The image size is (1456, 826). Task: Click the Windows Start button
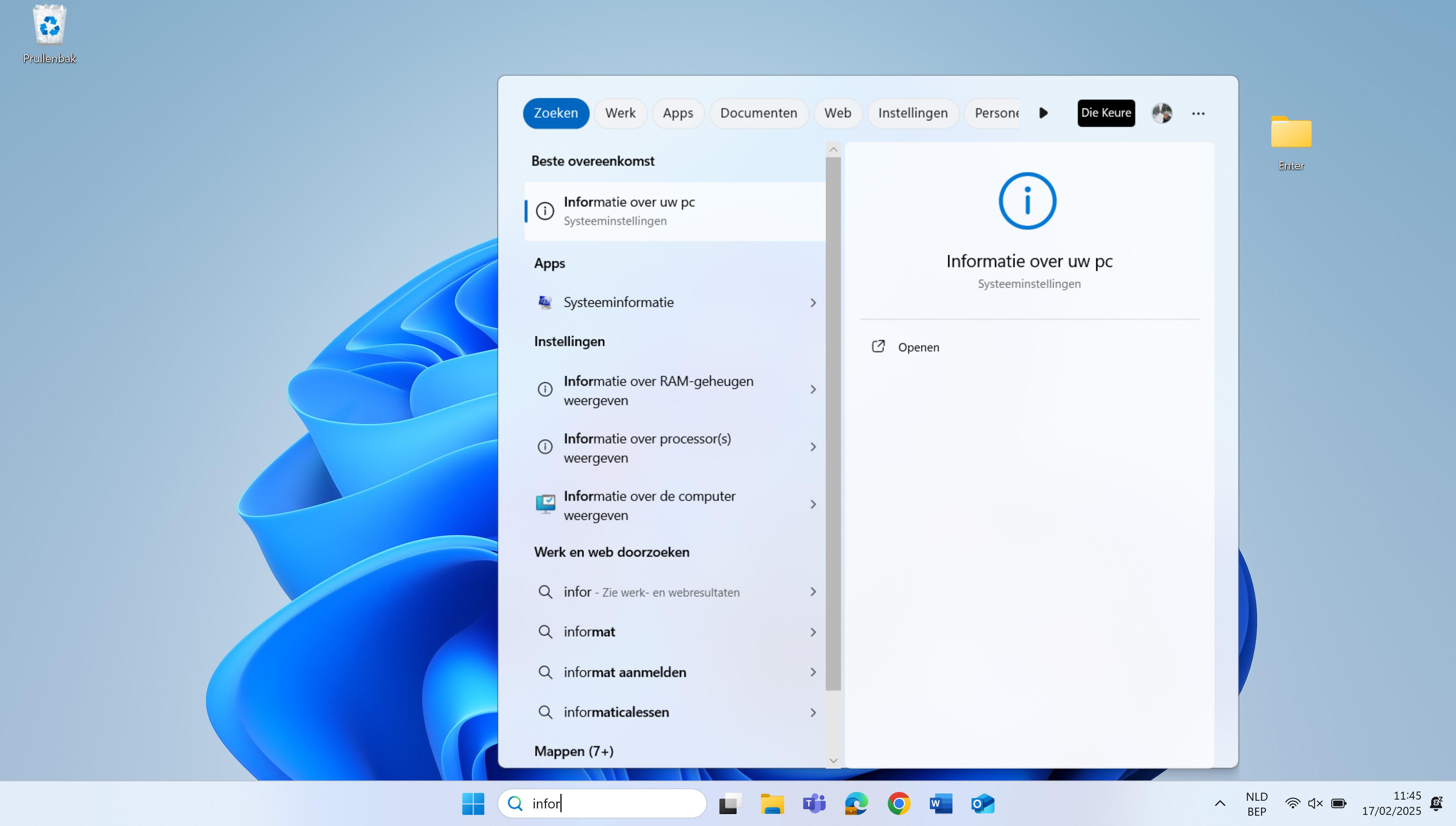pos(473,803)
